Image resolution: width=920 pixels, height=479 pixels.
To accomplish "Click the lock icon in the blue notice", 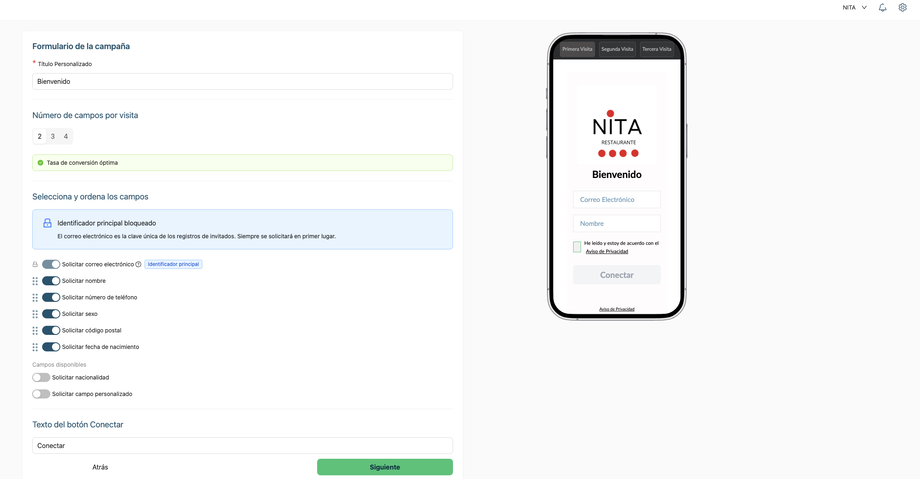I will [48, 223].
